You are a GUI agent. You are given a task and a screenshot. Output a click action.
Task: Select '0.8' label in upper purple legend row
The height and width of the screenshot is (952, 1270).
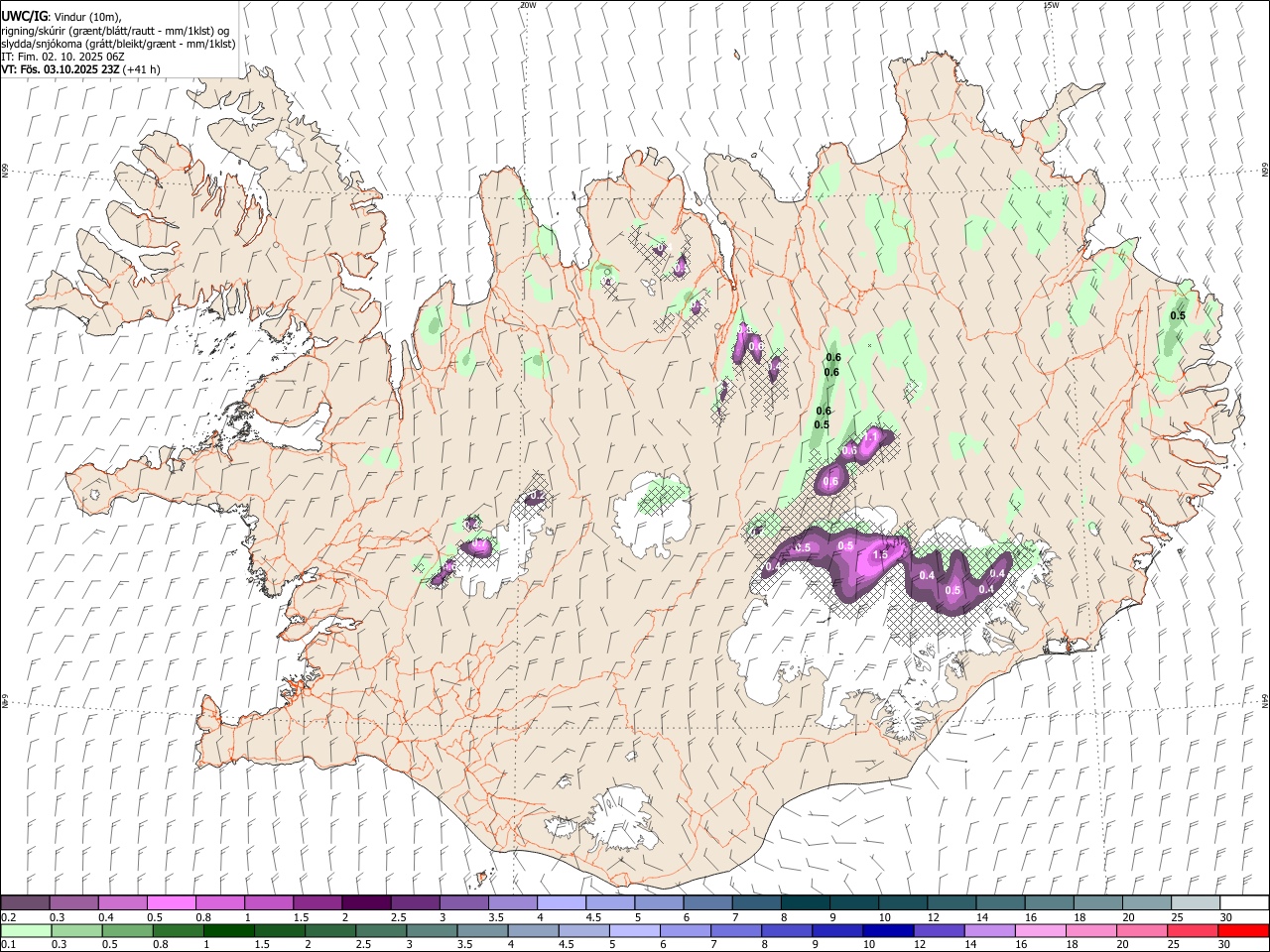coord(203,917)
